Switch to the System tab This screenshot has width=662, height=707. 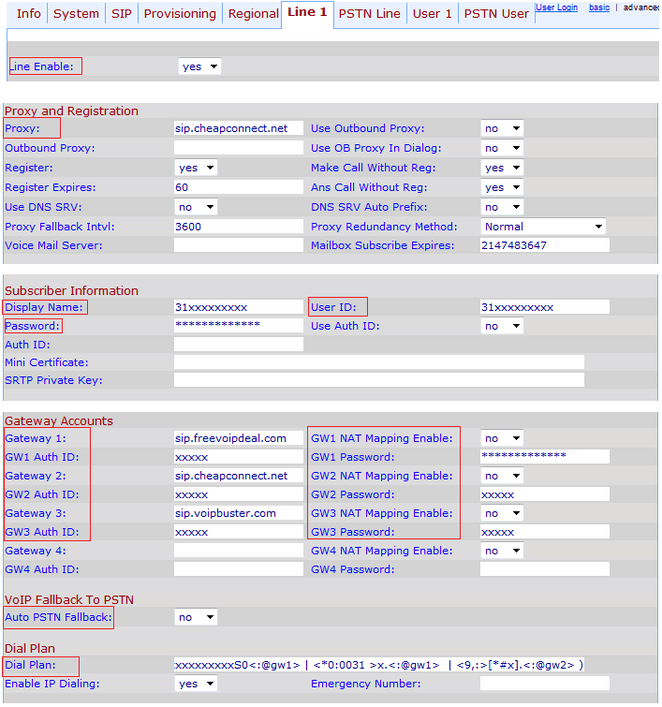(76, 14)
